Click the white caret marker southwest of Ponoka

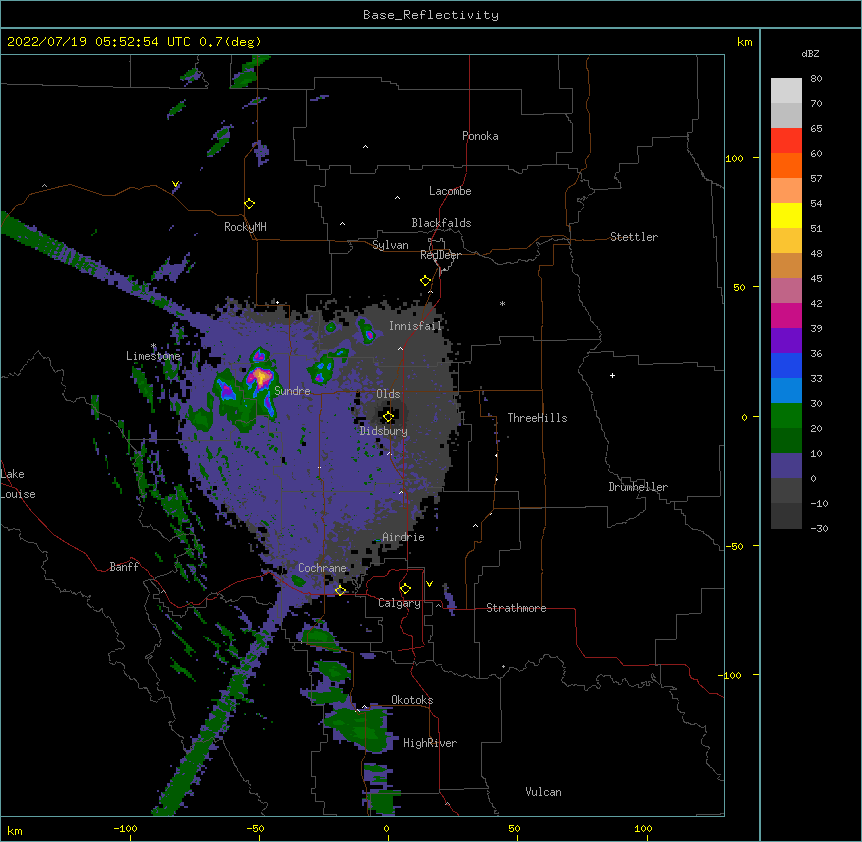coord(365,147)
